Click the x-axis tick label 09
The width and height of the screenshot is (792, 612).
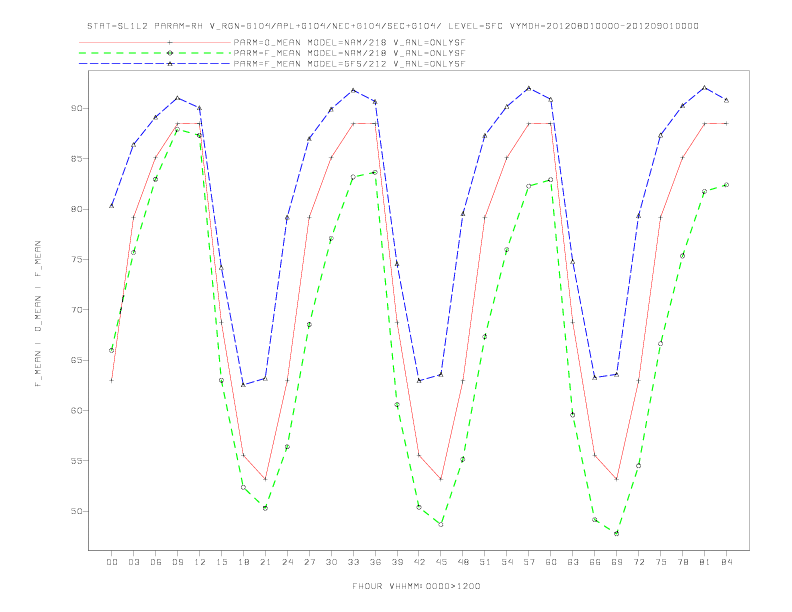[177, 562]
